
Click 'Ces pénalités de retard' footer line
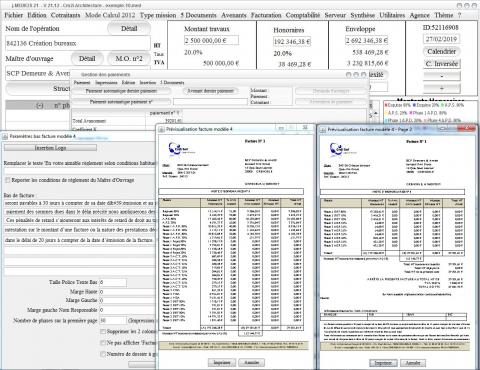(x=80, y=220)
